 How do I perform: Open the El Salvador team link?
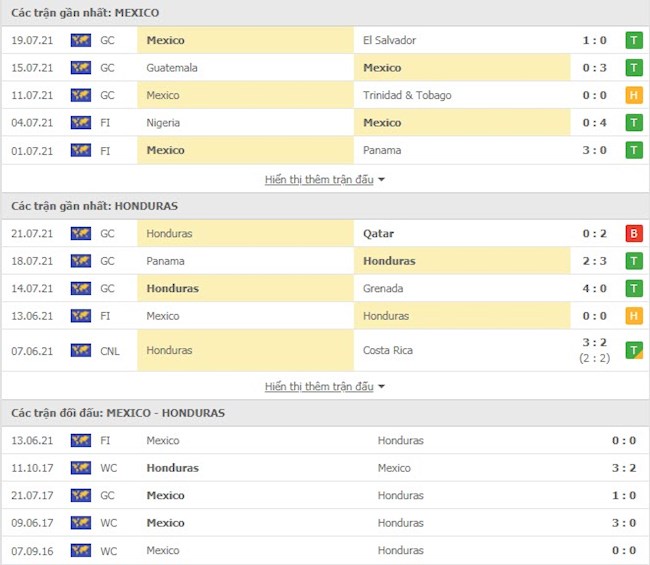(389, 40)
